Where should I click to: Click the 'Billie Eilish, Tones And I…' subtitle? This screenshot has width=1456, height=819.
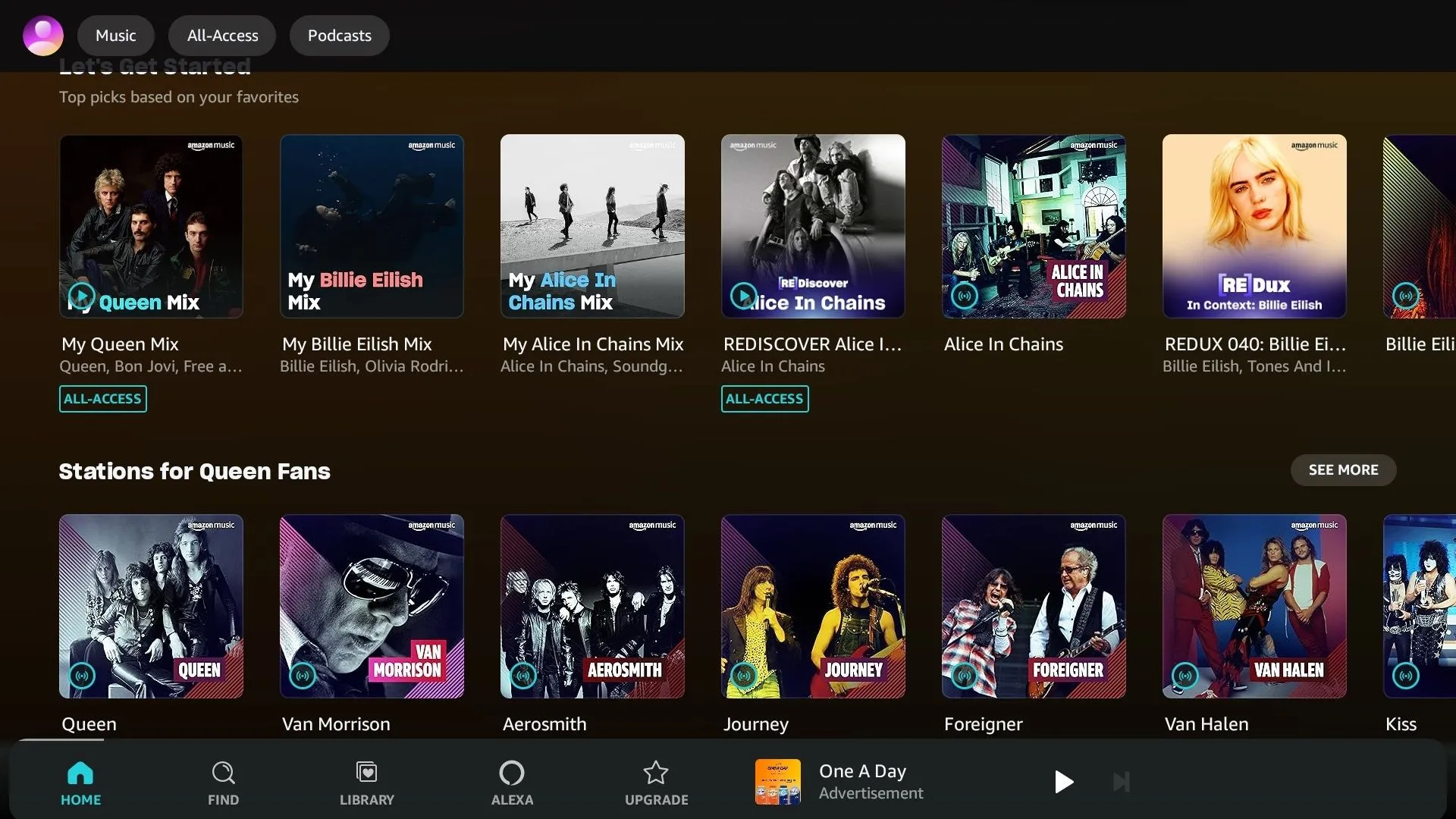[x=1254, y=366]
